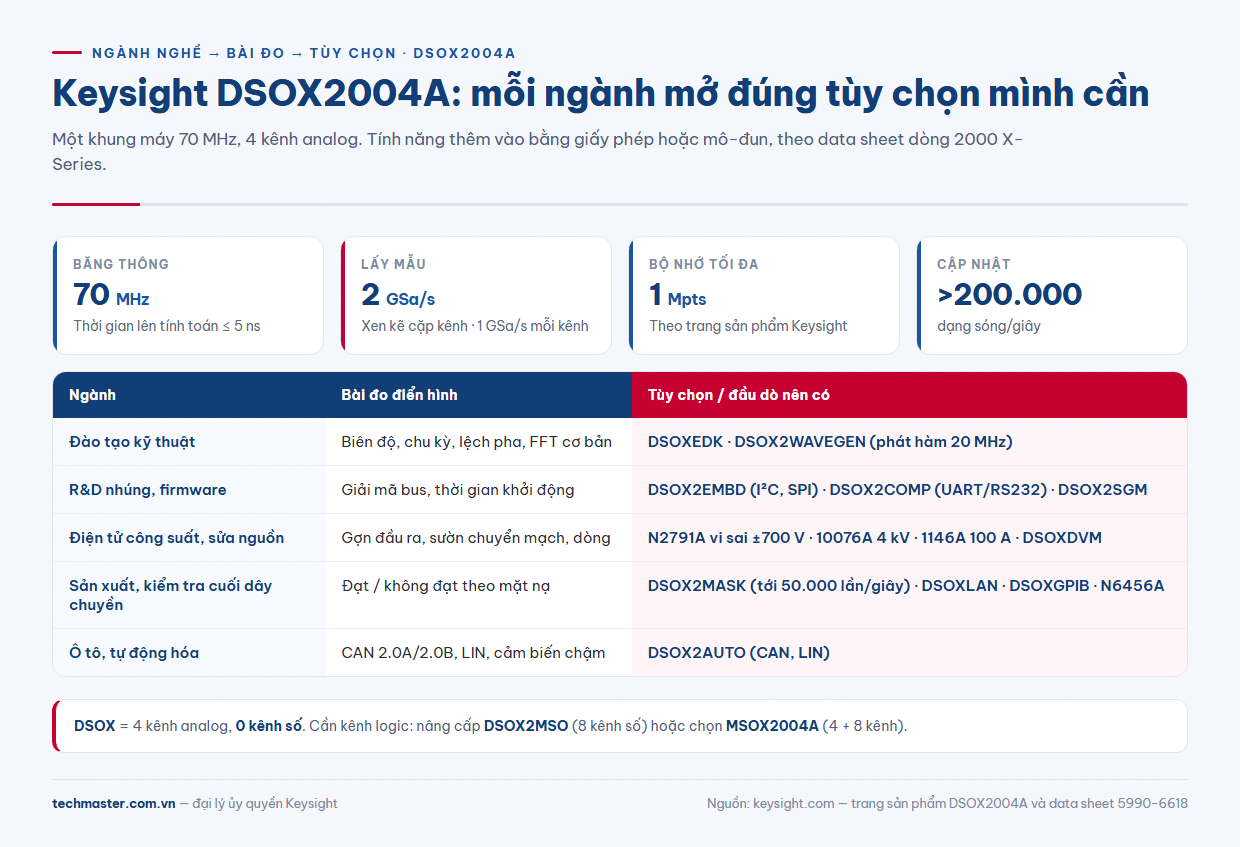Click 'Điện tử công suất, sửa nguồn' row label
This screenshot has width=1240, height=847.
coord(177,538)
